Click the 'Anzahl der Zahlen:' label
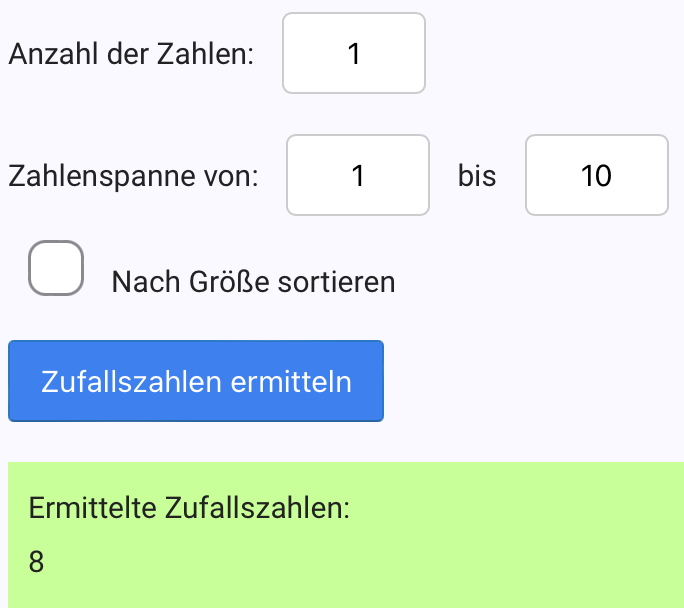 pyautogui.click(x=130, y=54)
